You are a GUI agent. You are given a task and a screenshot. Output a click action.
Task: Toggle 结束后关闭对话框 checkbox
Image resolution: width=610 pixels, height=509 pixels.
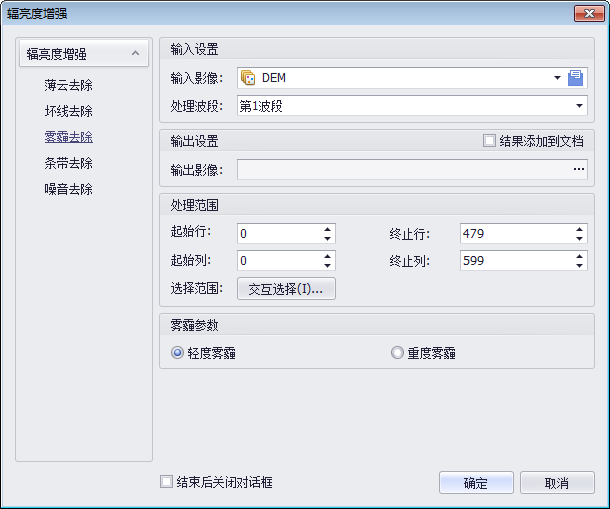coord(167,482)
